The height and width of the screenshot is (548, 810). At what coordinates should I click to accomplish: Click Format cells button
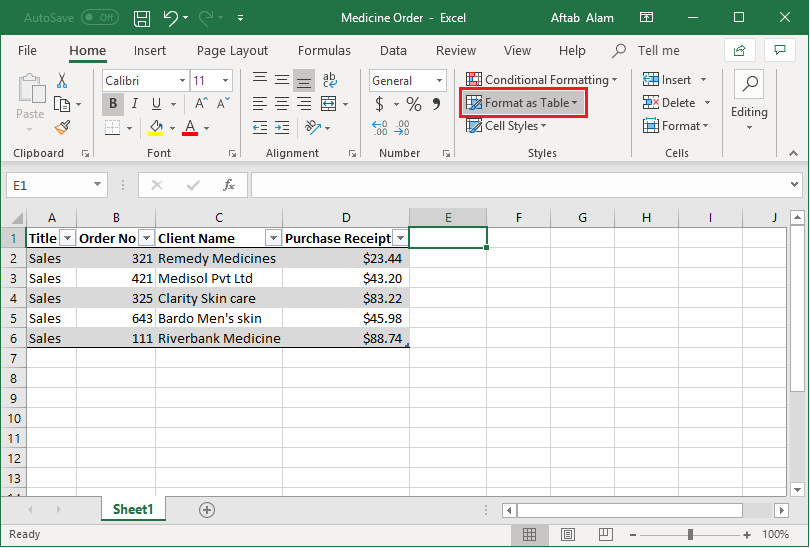click(676, 126)
